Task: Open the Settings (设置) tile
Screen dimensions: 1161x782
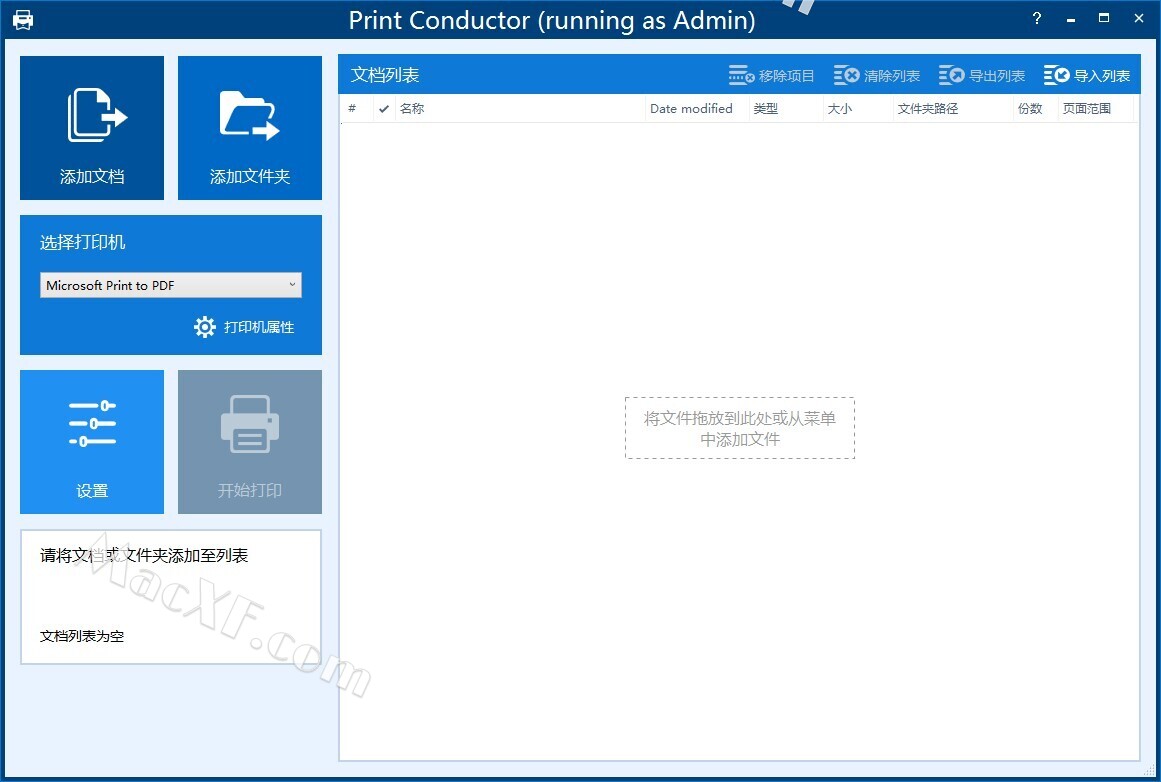Action: pyautogui.click(x=92, y=441)
